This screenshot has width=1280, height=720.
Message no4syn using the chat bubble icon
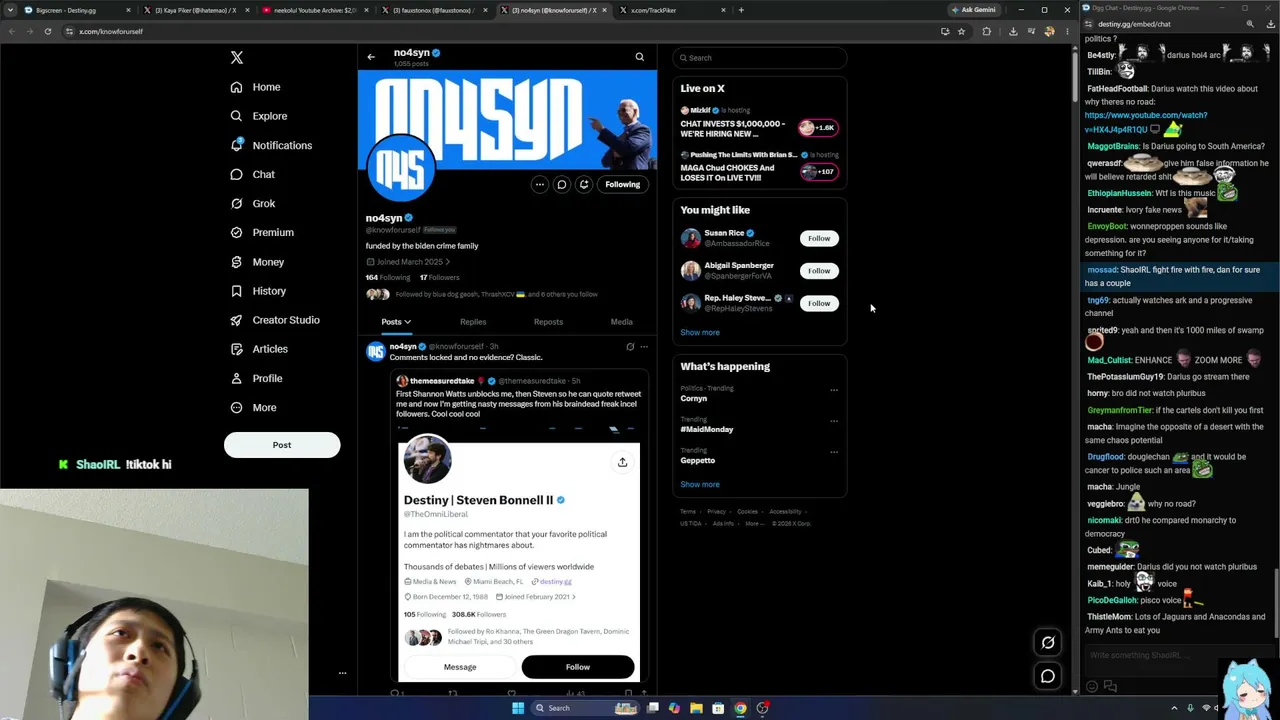tap(562, 184)
